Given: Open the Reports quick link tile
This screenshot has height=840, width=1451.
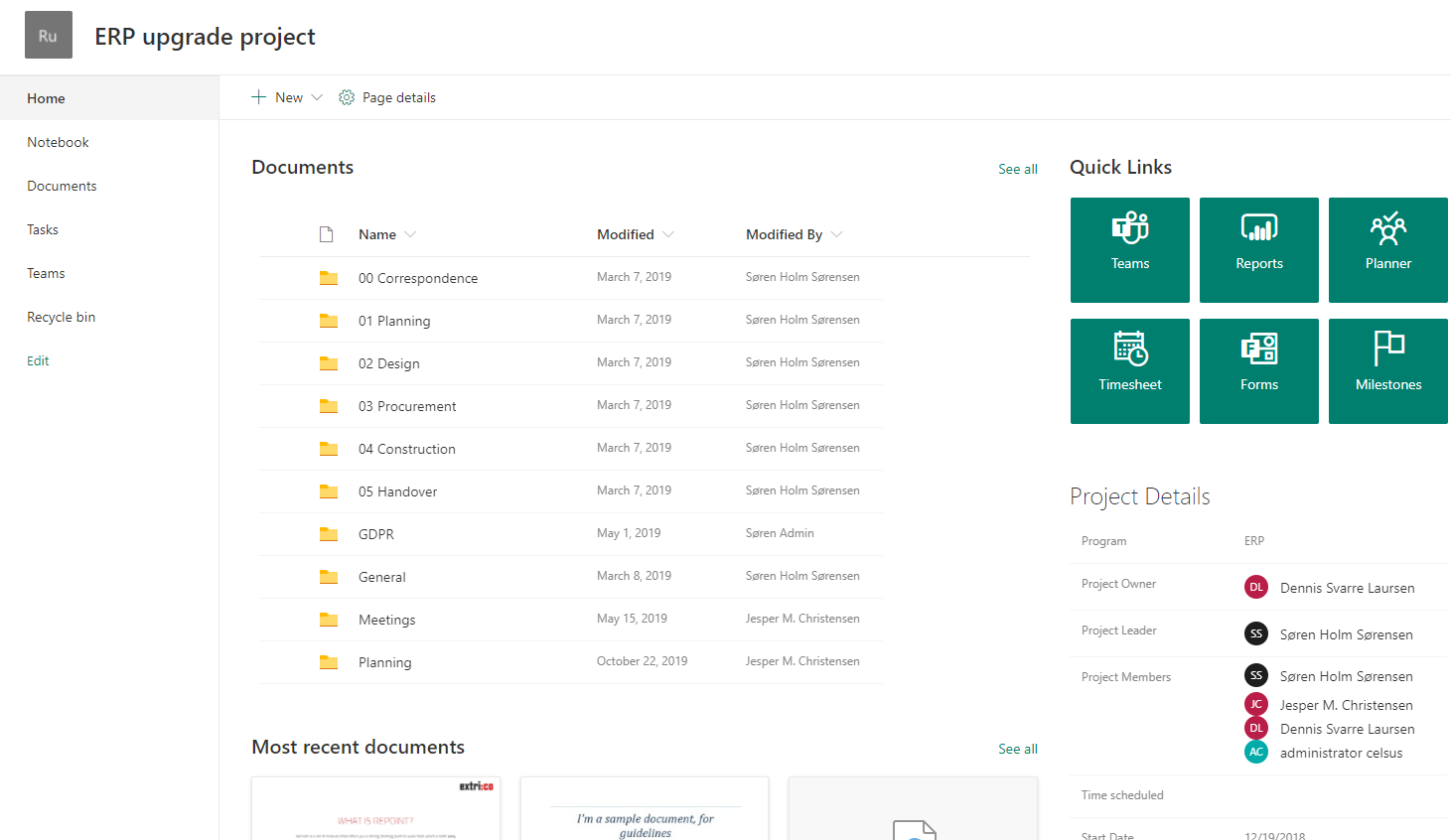Looking at the screenshot, I should point(1258,249).
